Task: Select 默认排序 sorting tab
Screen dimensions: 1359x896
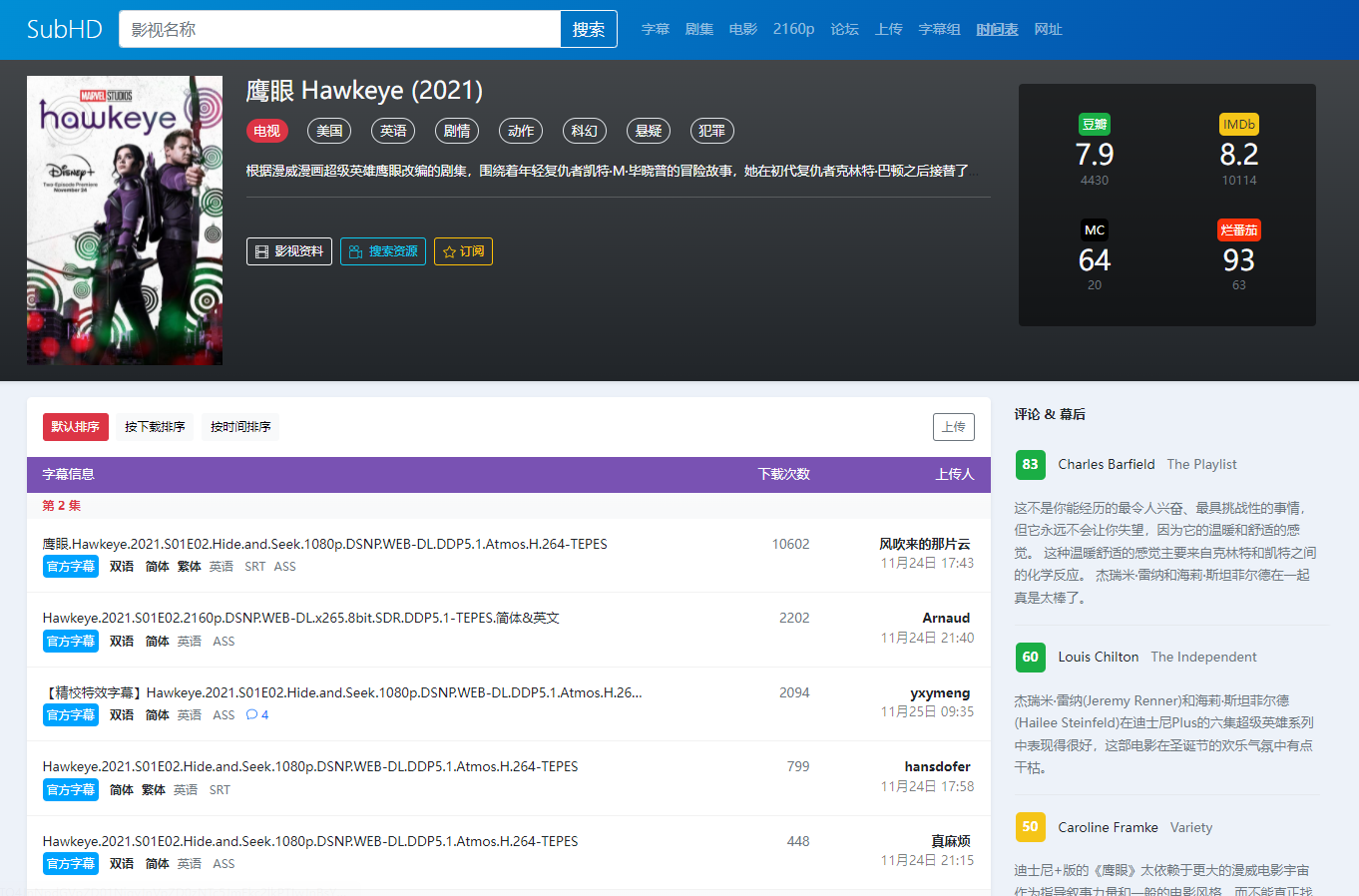Action: coord(76,427)
